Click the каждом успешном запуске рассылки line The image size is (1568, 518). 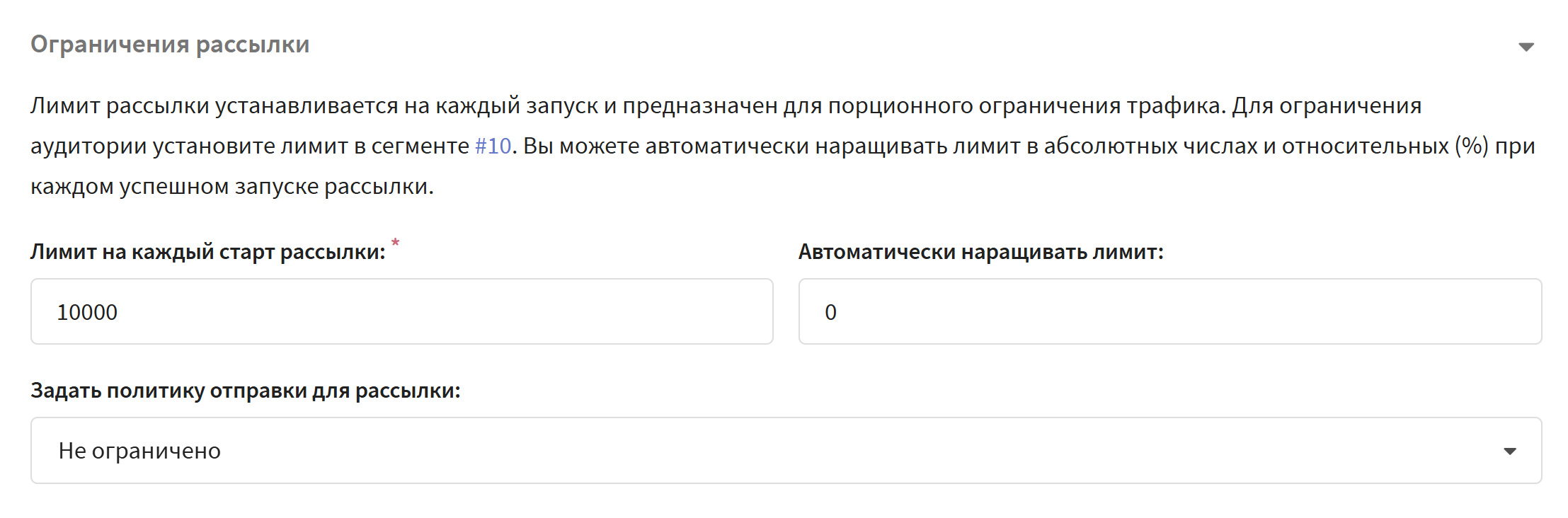coord(231,186)
